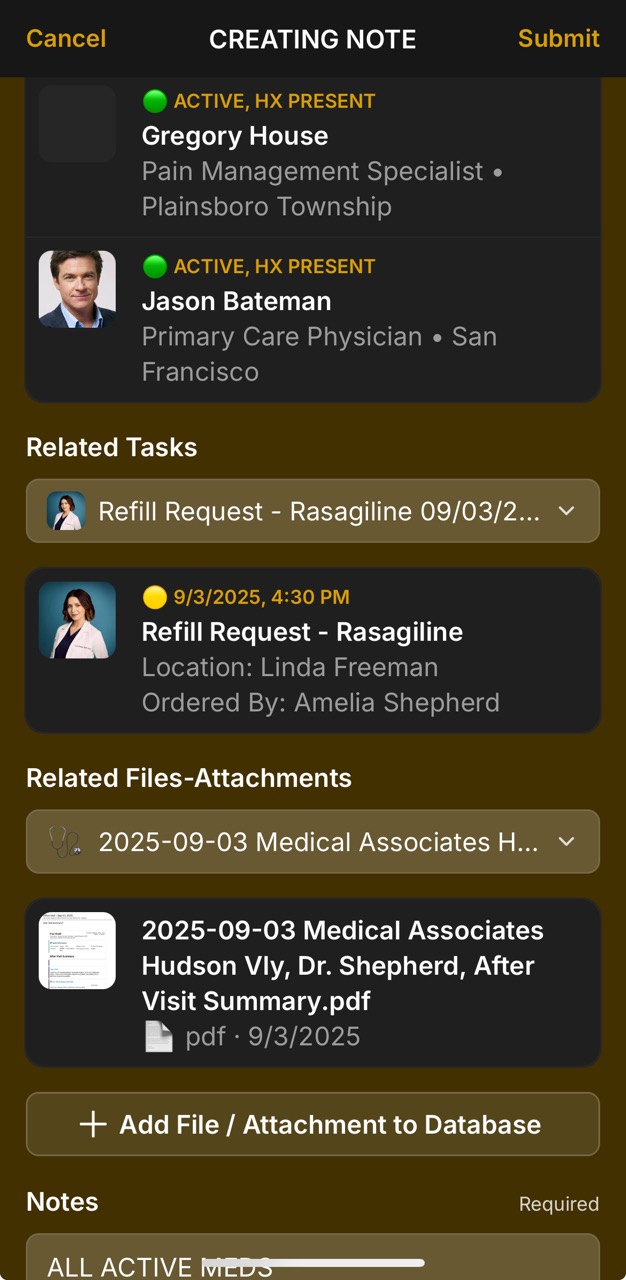Tap the plus icon to add a file
This screenshot has width=626, height=1280.
tap(92, 1124)
